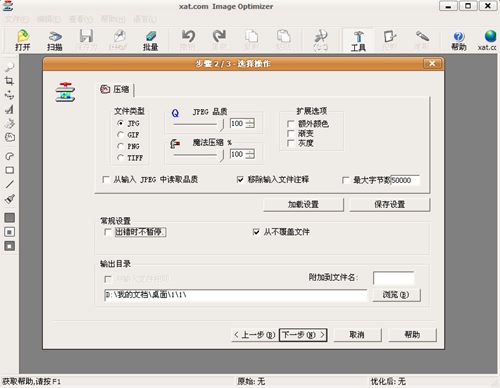This screenshot has width=500, height=388.
Task: Open the 帮助 menu in menu bar
Action: click(113, 19)
